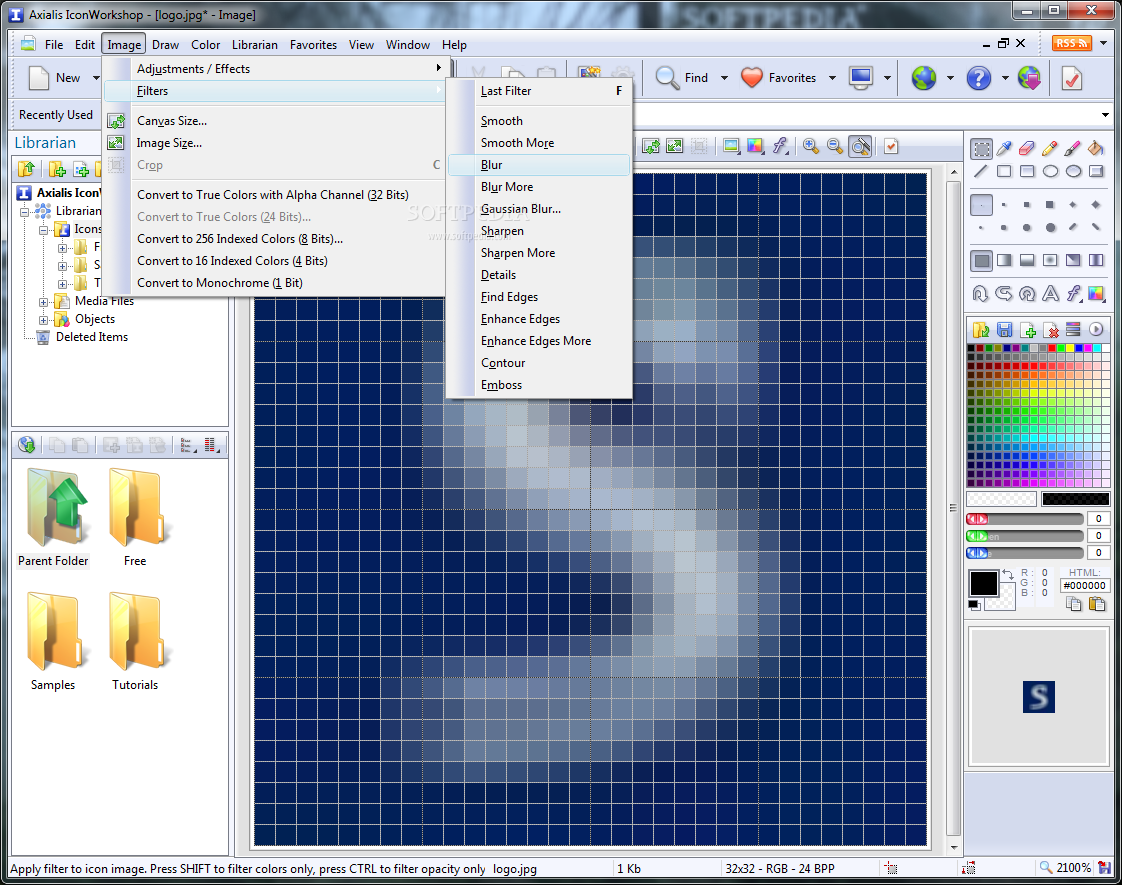Viewport: 1122px width, 885px height.
Task: Click the Find magnifier button
Action: 682,77
